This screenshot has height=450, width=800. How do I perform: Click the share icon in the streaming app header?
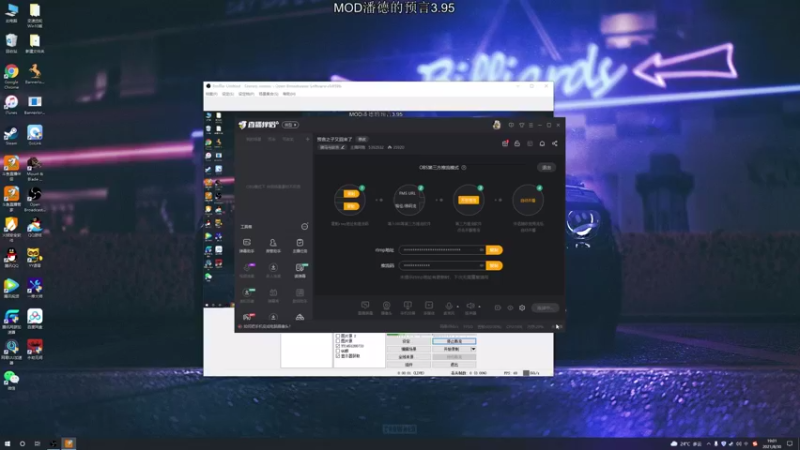[555, 144]
